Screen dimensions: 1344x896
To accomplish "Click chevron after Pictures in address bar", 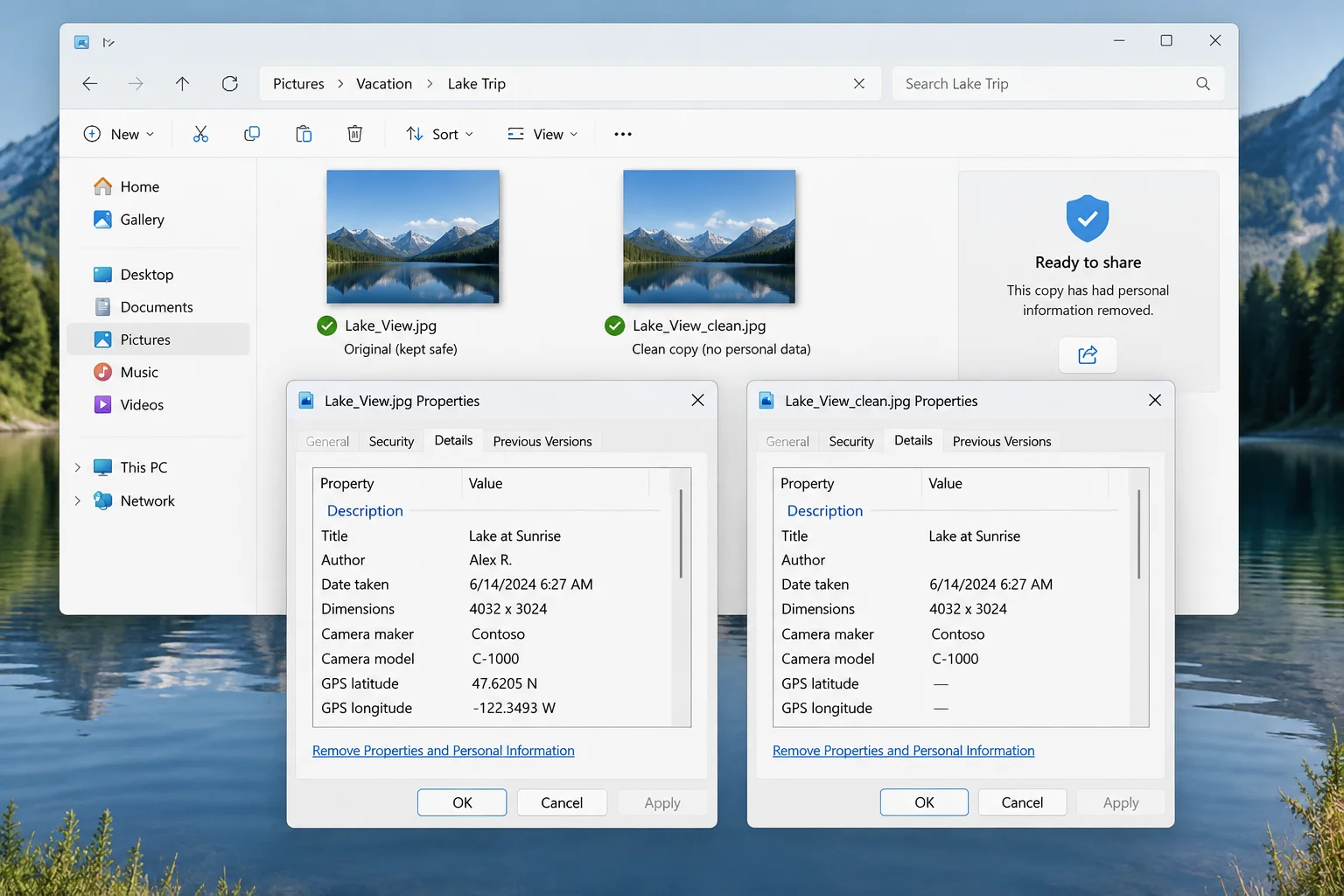I will coord(340,84).
